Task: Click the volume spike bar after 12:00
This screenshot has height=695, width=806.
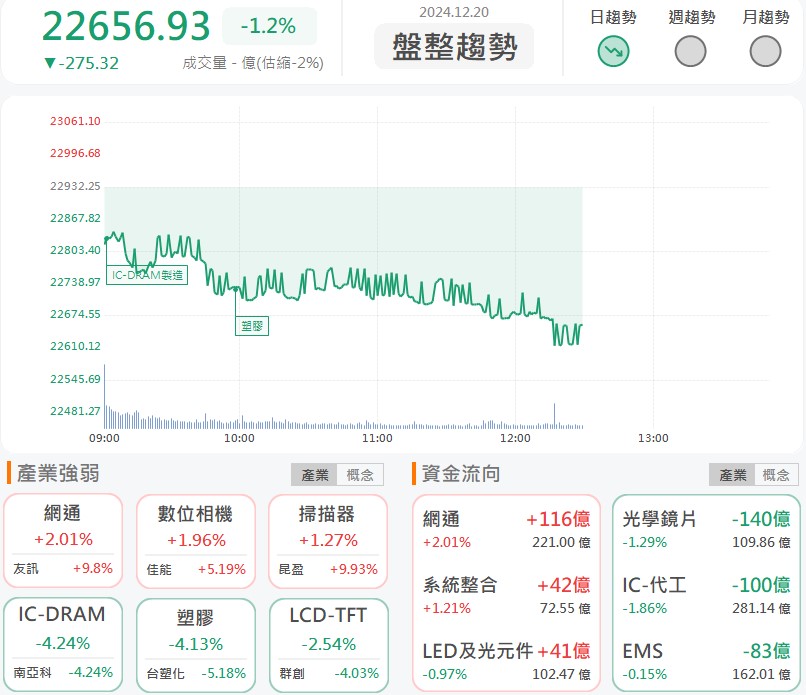Action: tap(555, 416)
